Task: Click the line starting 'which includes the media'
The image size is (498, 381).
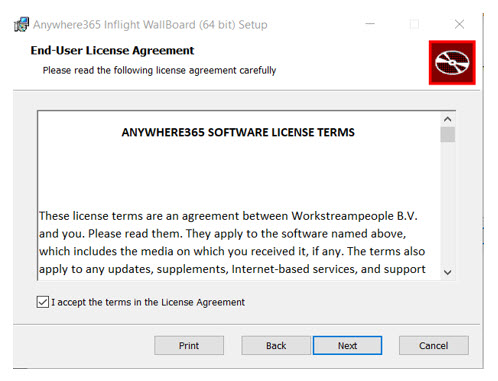Action: click(x=232, y=251)
